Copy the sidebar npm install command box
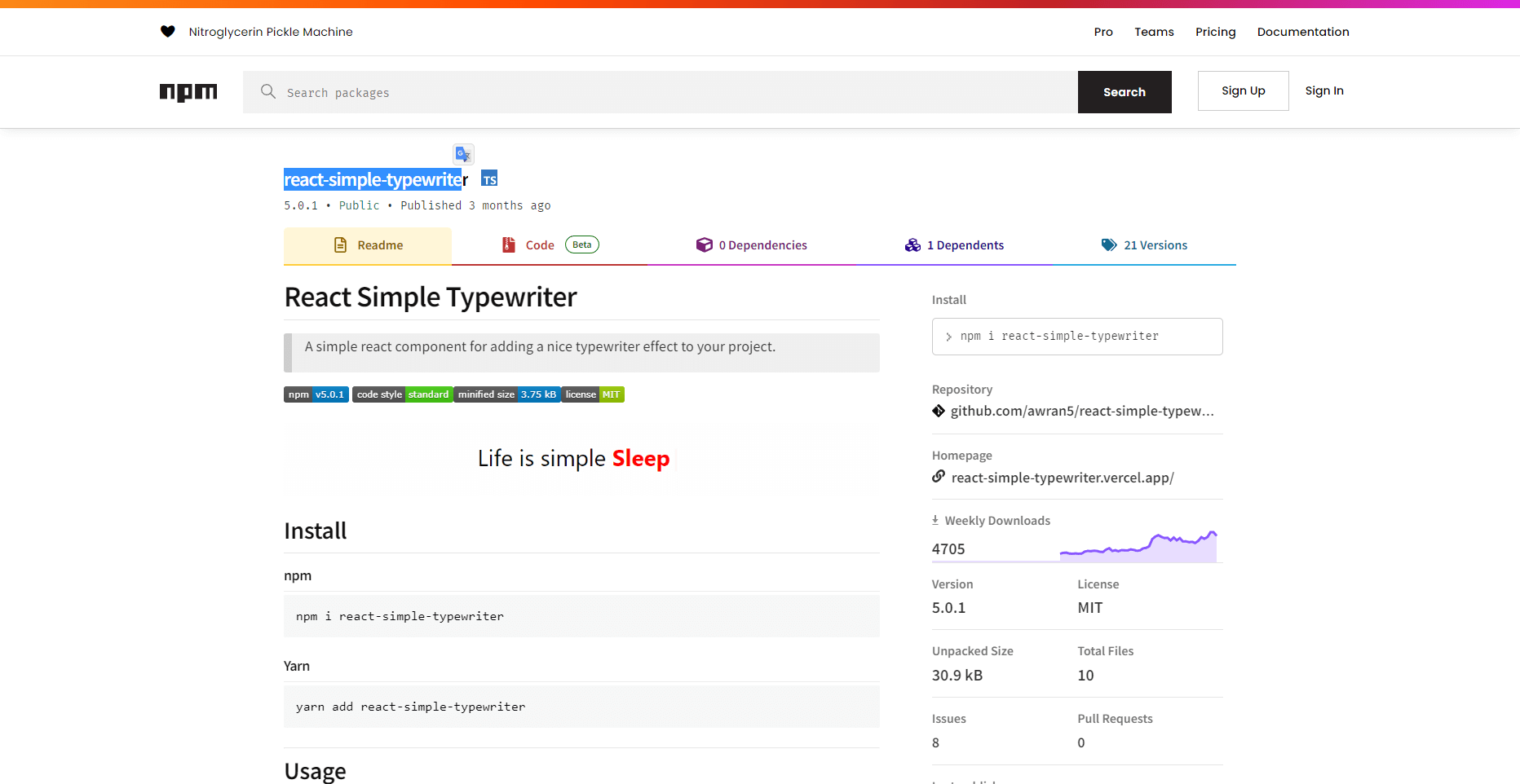 1077,337
